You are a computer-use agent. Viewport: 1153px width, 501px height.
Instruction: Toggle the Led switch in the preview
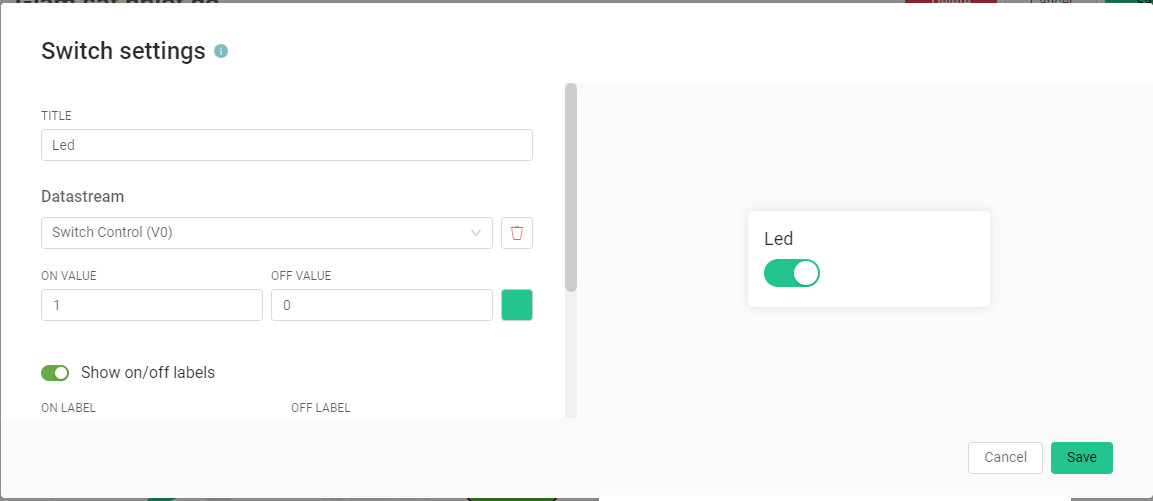coord(791,273)
